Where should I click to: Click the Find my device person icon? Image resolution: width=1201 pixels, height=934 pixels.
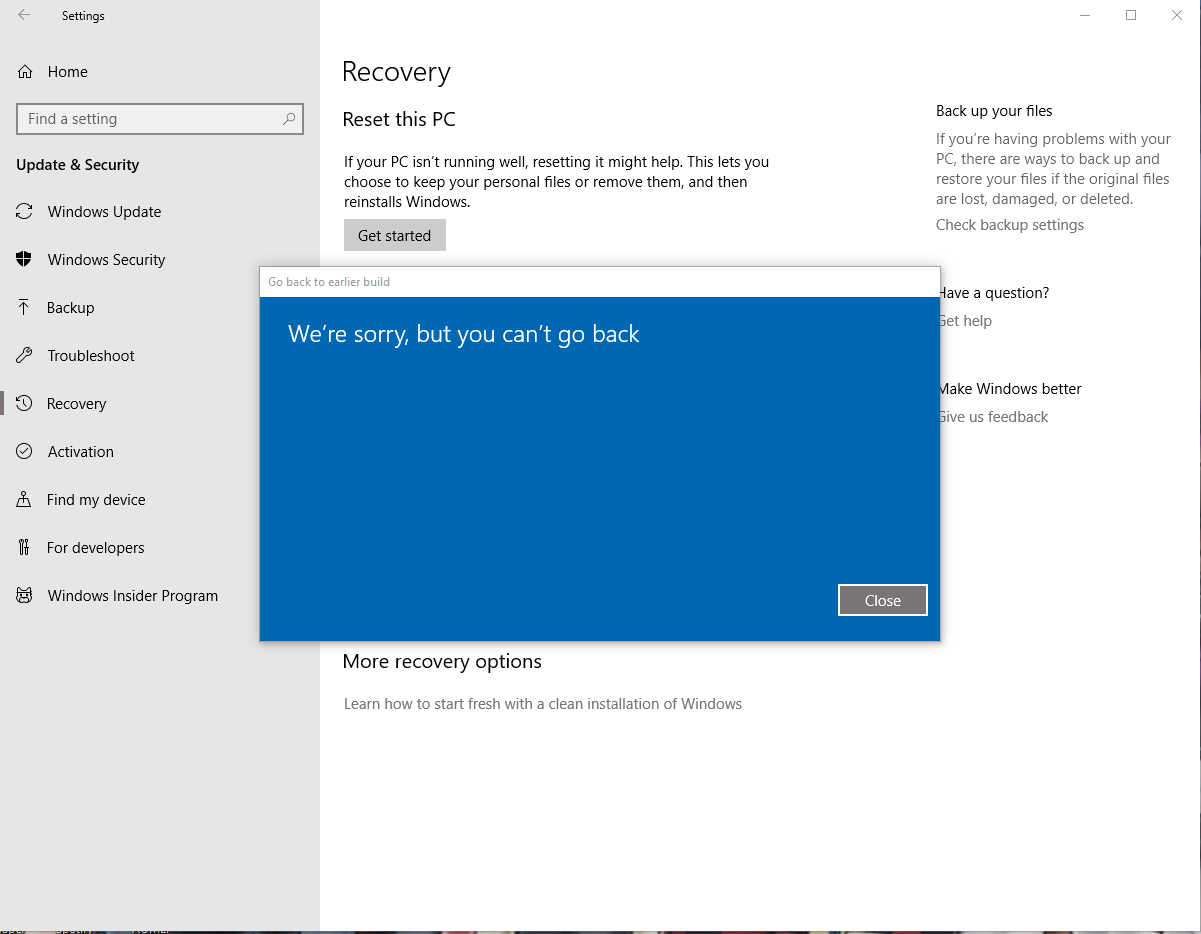point(24,499)
